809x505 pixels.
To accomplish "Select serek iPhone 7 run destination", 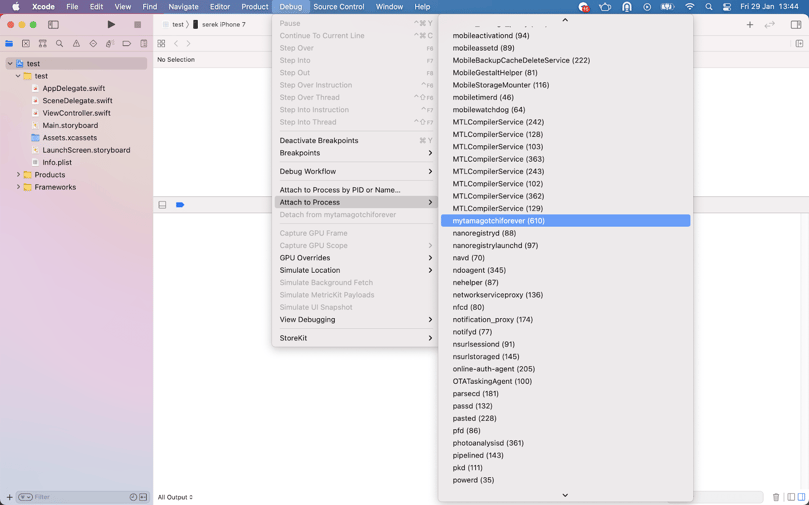I will pos(219,24).
